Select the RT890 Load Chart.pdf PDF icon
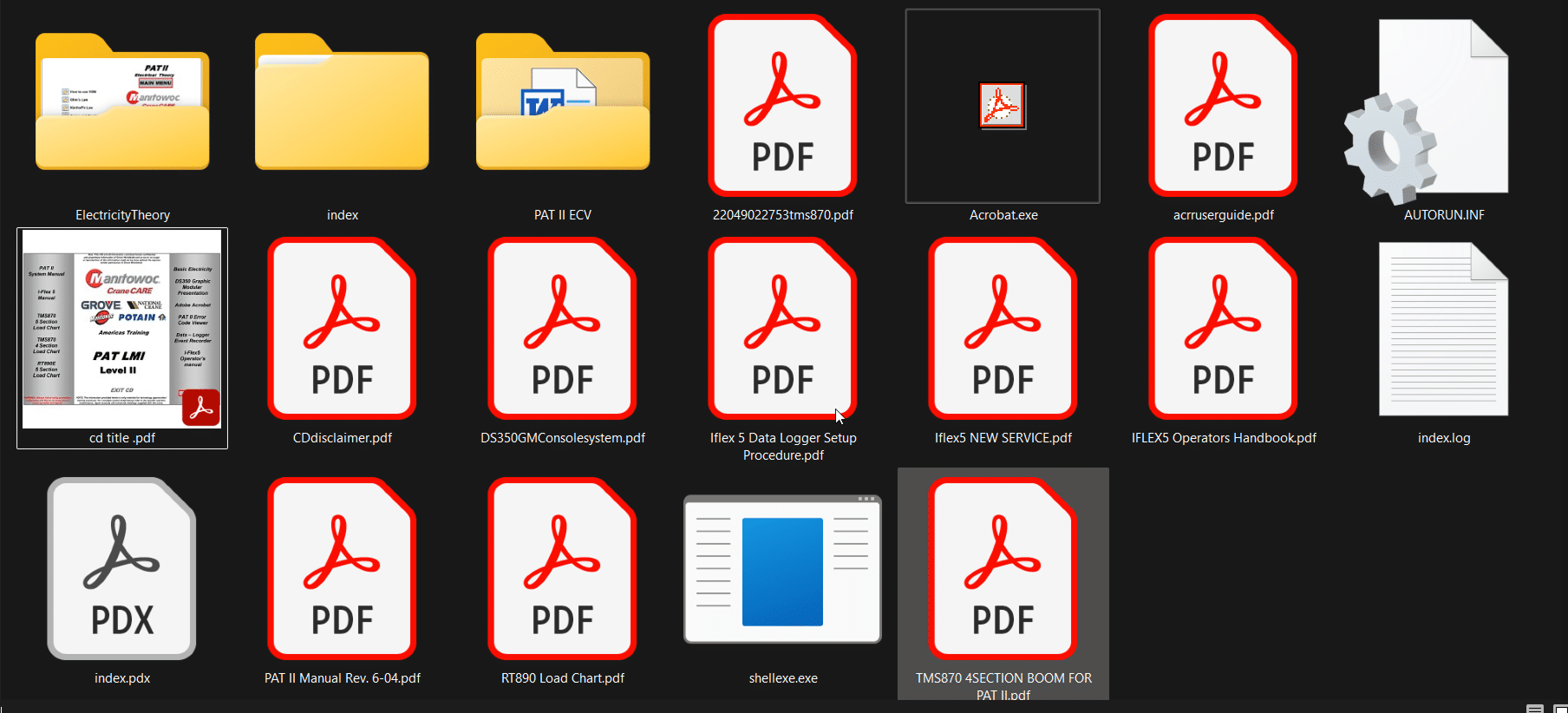The width and height of the screenshot is (1568, 713). pyautogui.click(x=563, y=569)
